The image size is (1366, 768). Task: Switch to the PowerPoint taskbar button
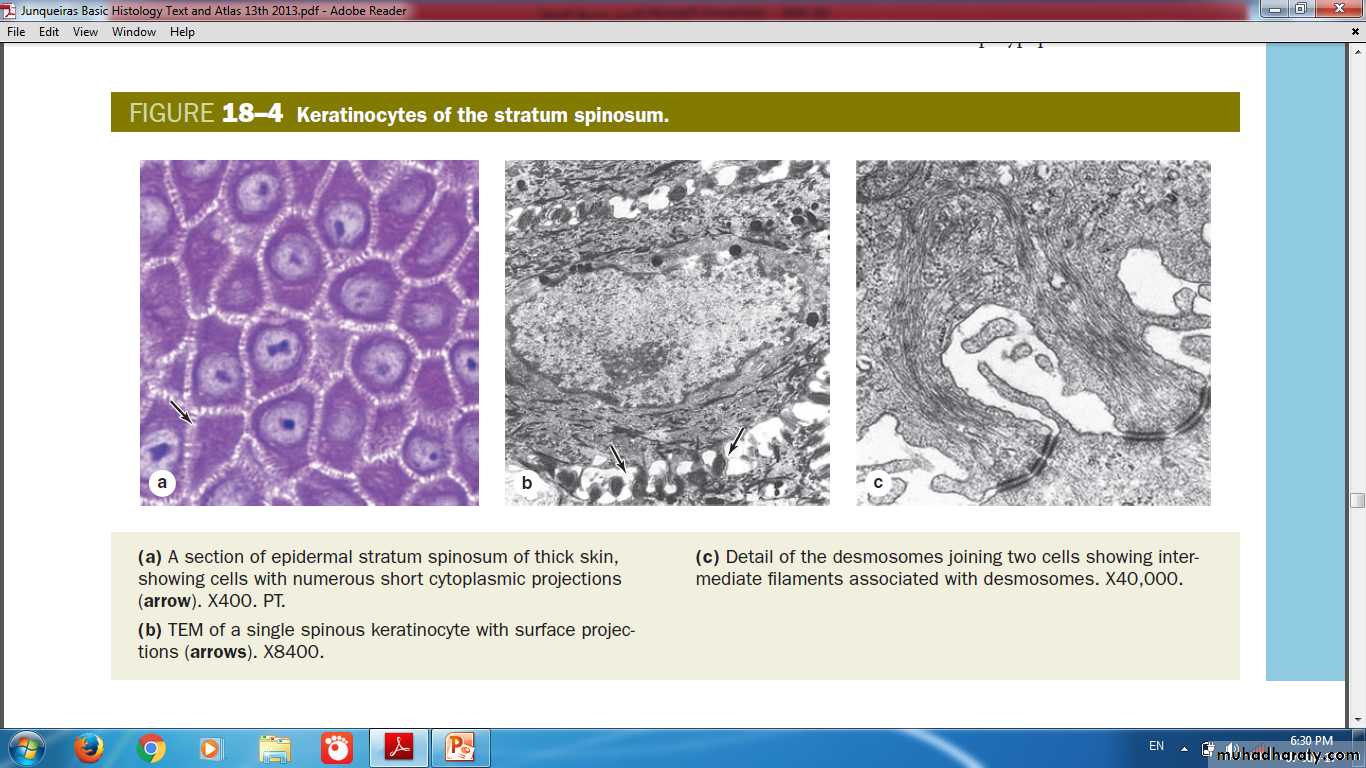click(461, 748)
